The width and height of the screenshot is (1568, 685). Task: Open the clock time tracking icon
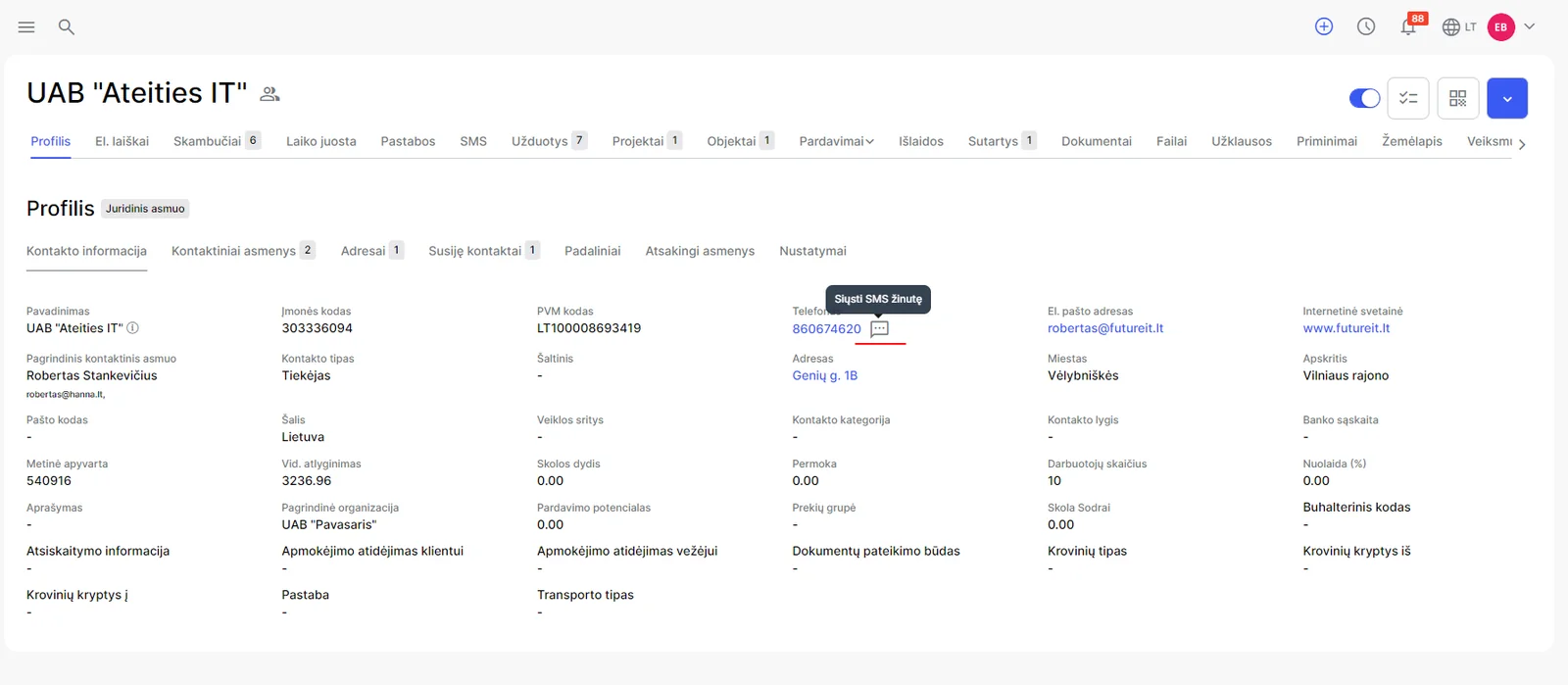coord(1366,27)
